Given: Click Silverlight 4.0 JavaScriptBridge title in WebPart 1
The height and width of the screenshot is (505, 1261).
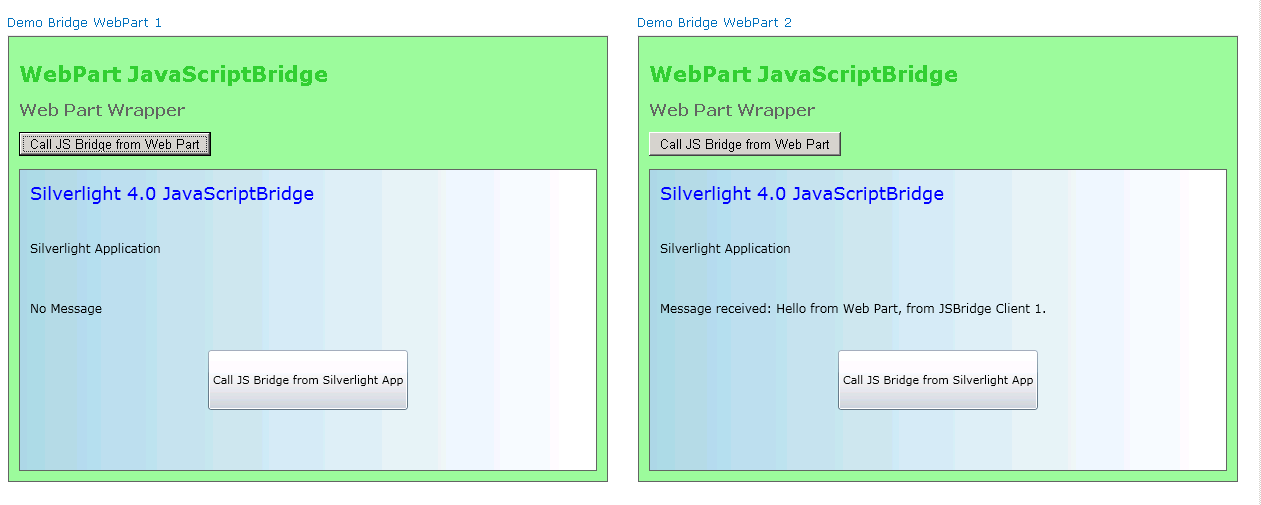Looking at the screenshot, I should [172, 194].
